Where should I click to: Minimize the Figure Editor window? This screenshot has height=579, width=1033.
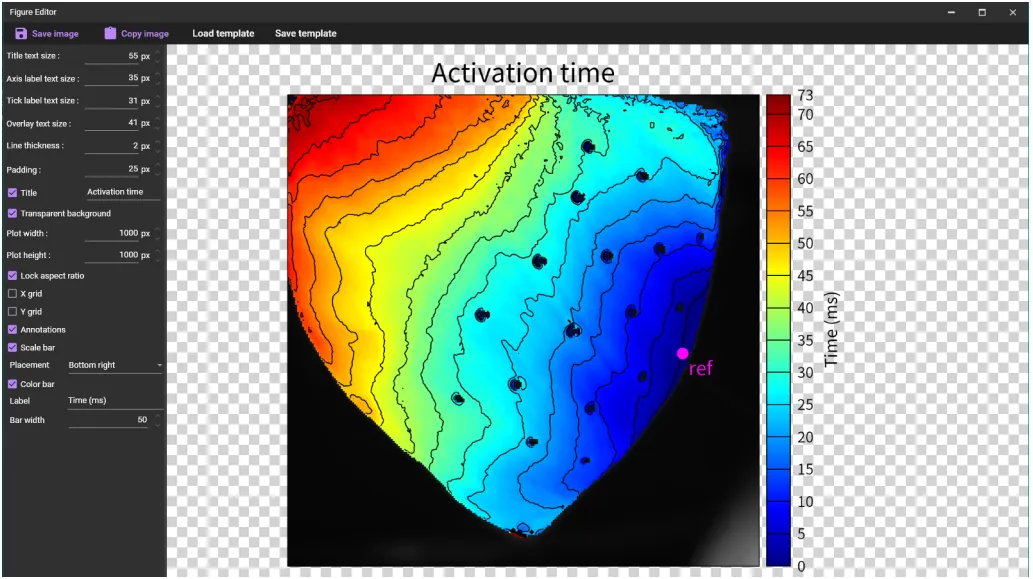click(x=950, y=12)
